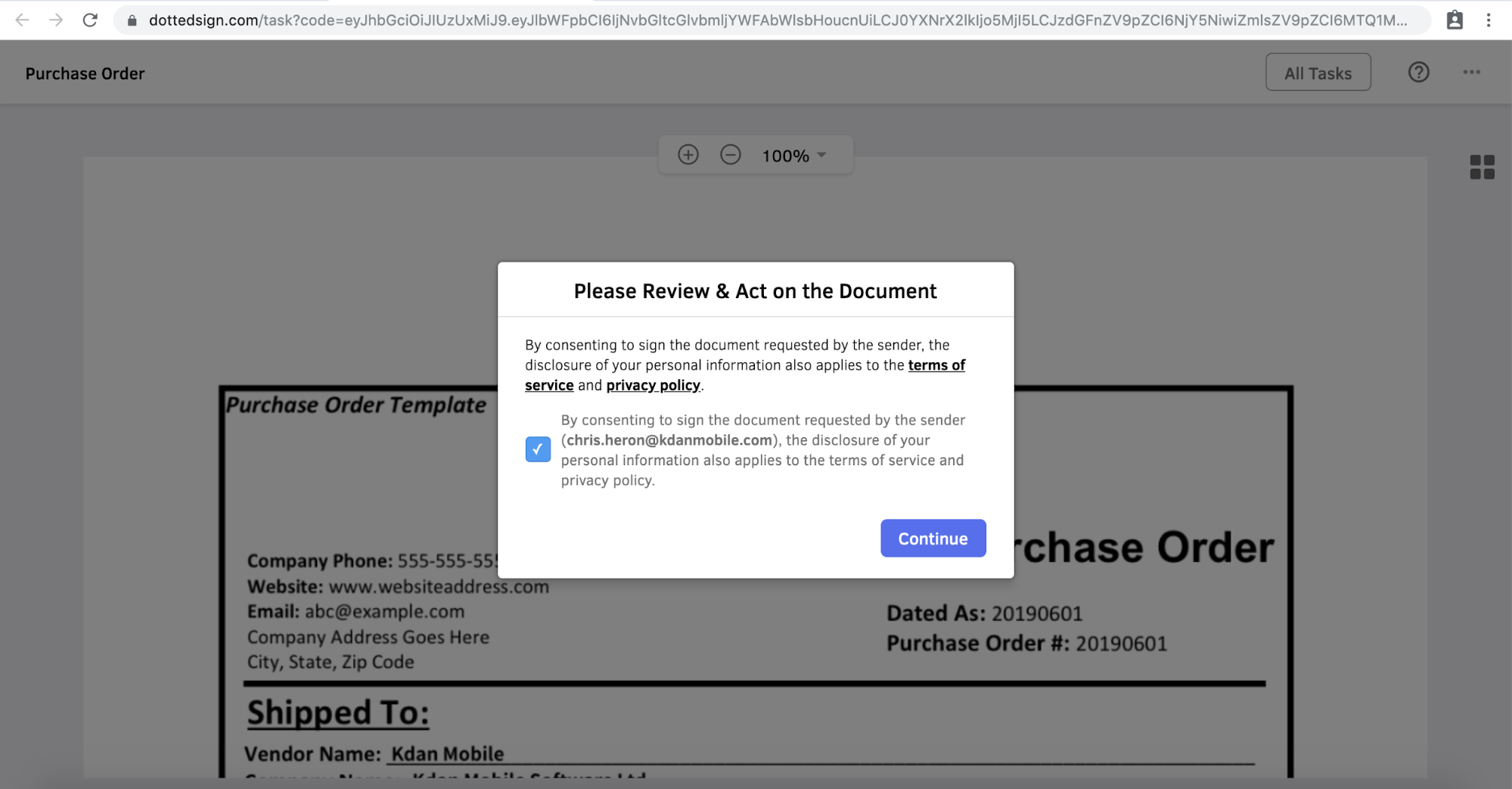Viewport: 1512px width, 789px height.
Task: Reload the page in browser
Action: pos(90,20)
